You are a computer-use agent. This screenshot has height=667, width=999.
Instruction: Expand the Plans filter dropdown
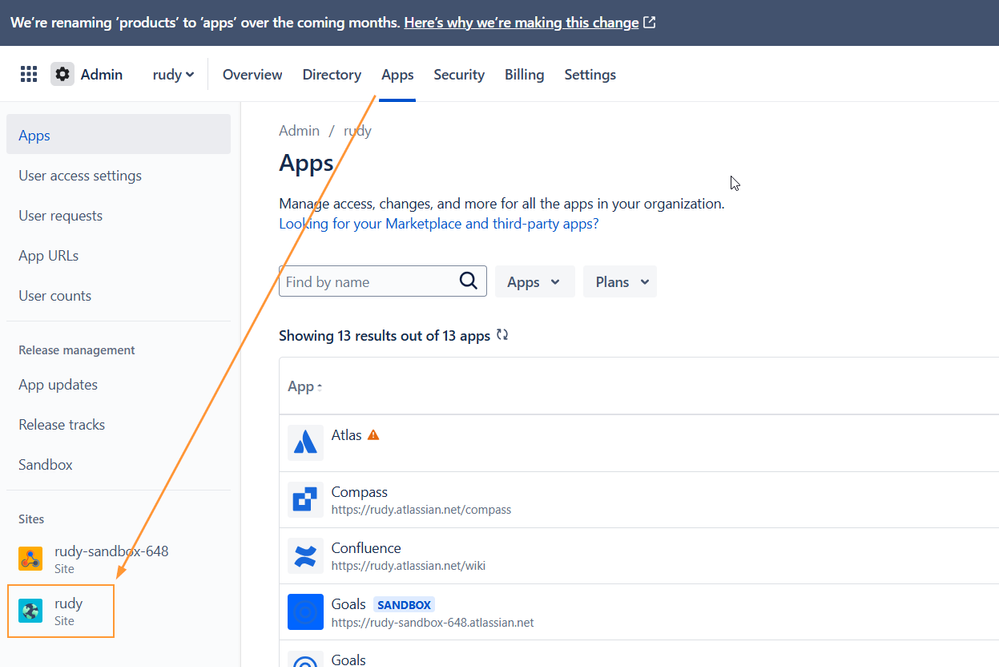click(620, 282)
